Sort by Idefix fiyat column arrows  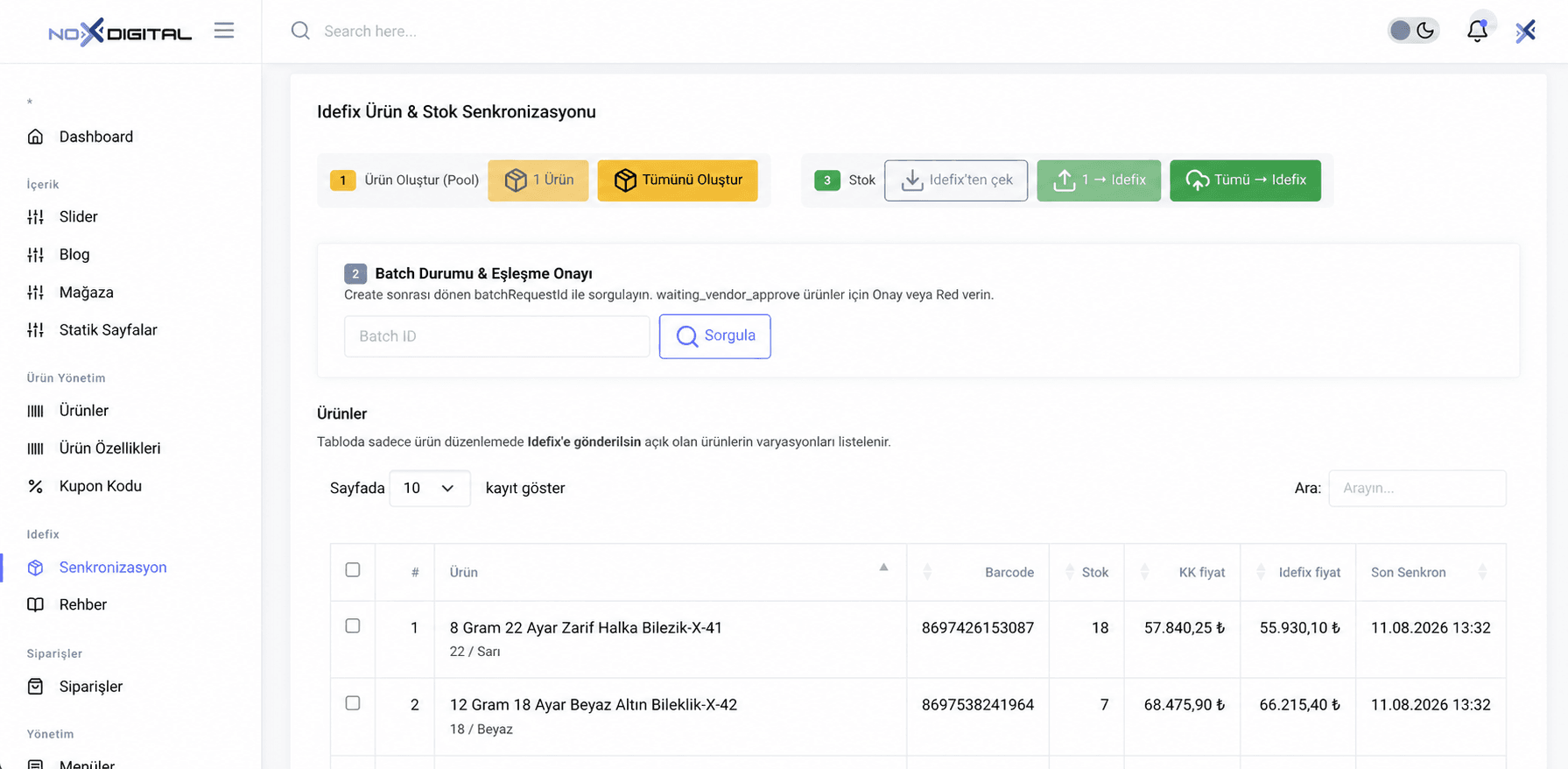click(x=1261, y=572)
